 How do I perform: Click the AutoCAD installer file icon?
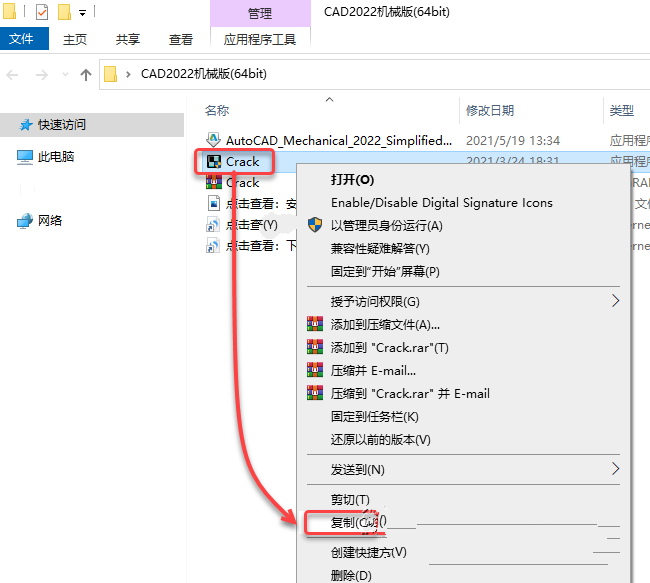(x=213, y=140)
